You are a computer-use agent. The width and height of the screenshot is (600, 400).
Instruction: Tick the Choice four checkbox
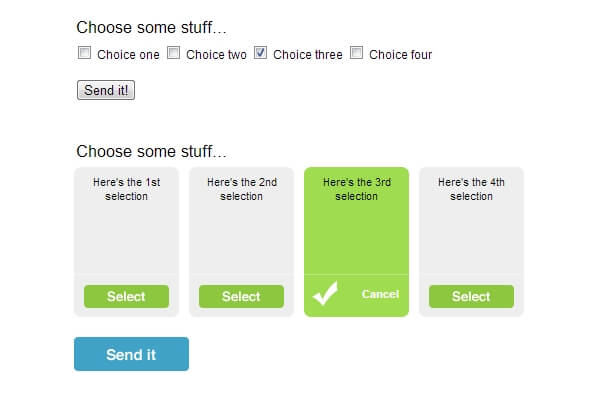point(357,53)
